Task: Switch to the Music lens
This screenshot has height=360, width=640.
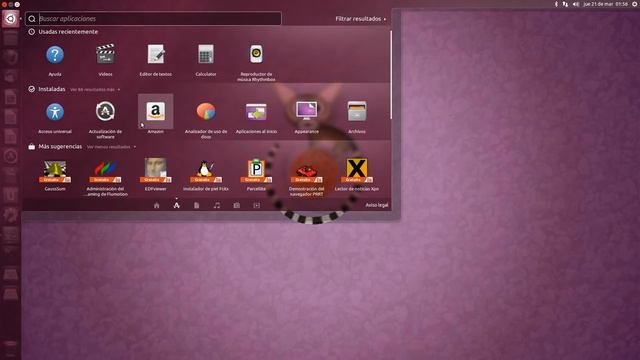Action: click(x=216, y=205)
